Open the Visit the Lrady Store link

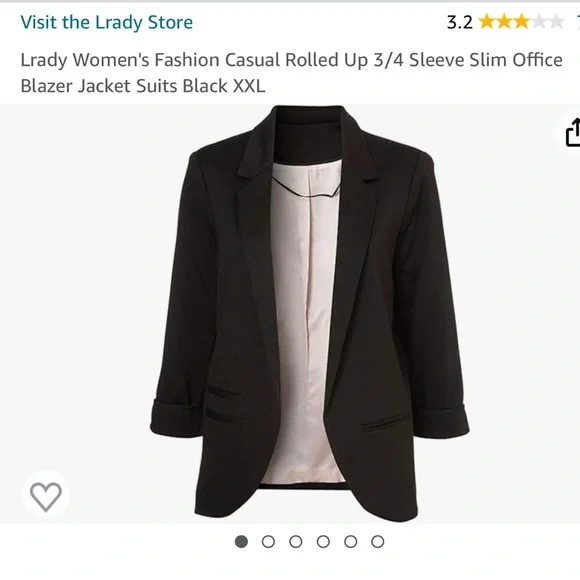[107, 22]
